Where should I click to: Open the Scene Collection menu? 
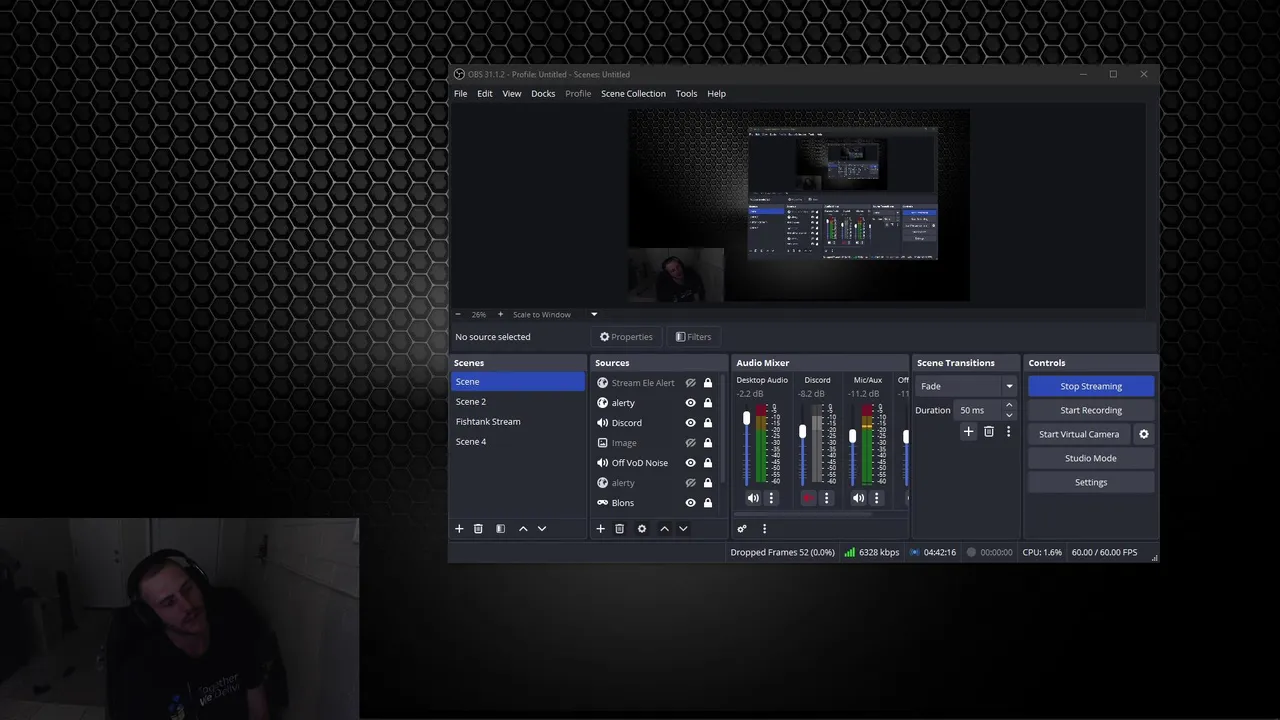click(x=633, y=93)
